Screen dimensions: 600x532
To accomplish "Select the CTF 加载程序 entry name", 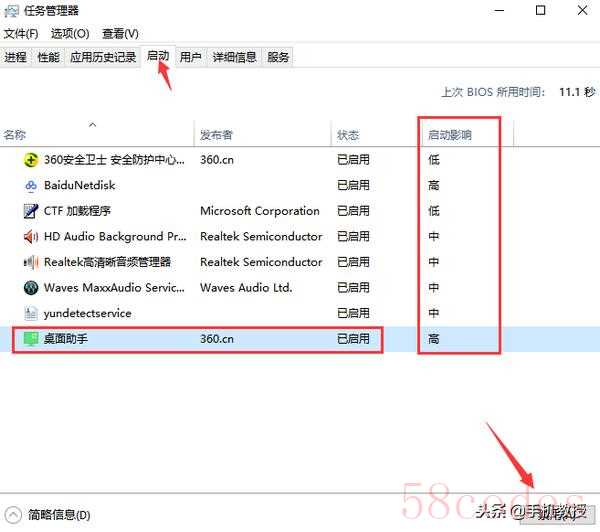I will 77,211.
